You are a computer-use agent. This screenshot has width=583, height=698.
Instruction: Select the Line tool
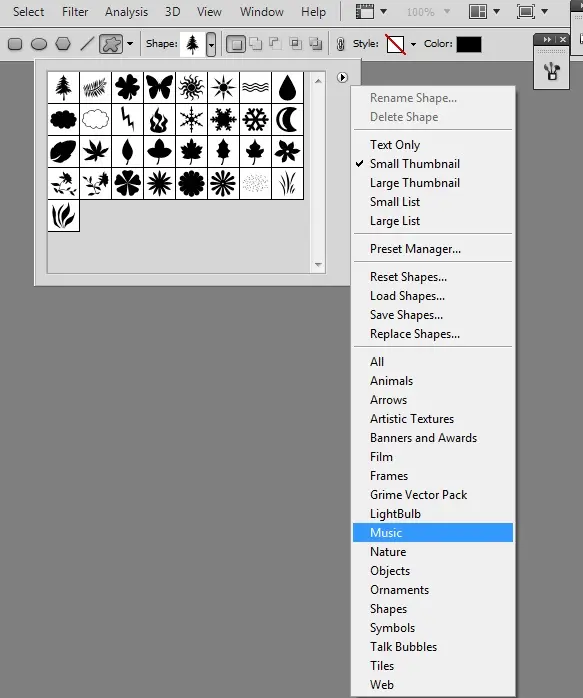pos(87,44)
